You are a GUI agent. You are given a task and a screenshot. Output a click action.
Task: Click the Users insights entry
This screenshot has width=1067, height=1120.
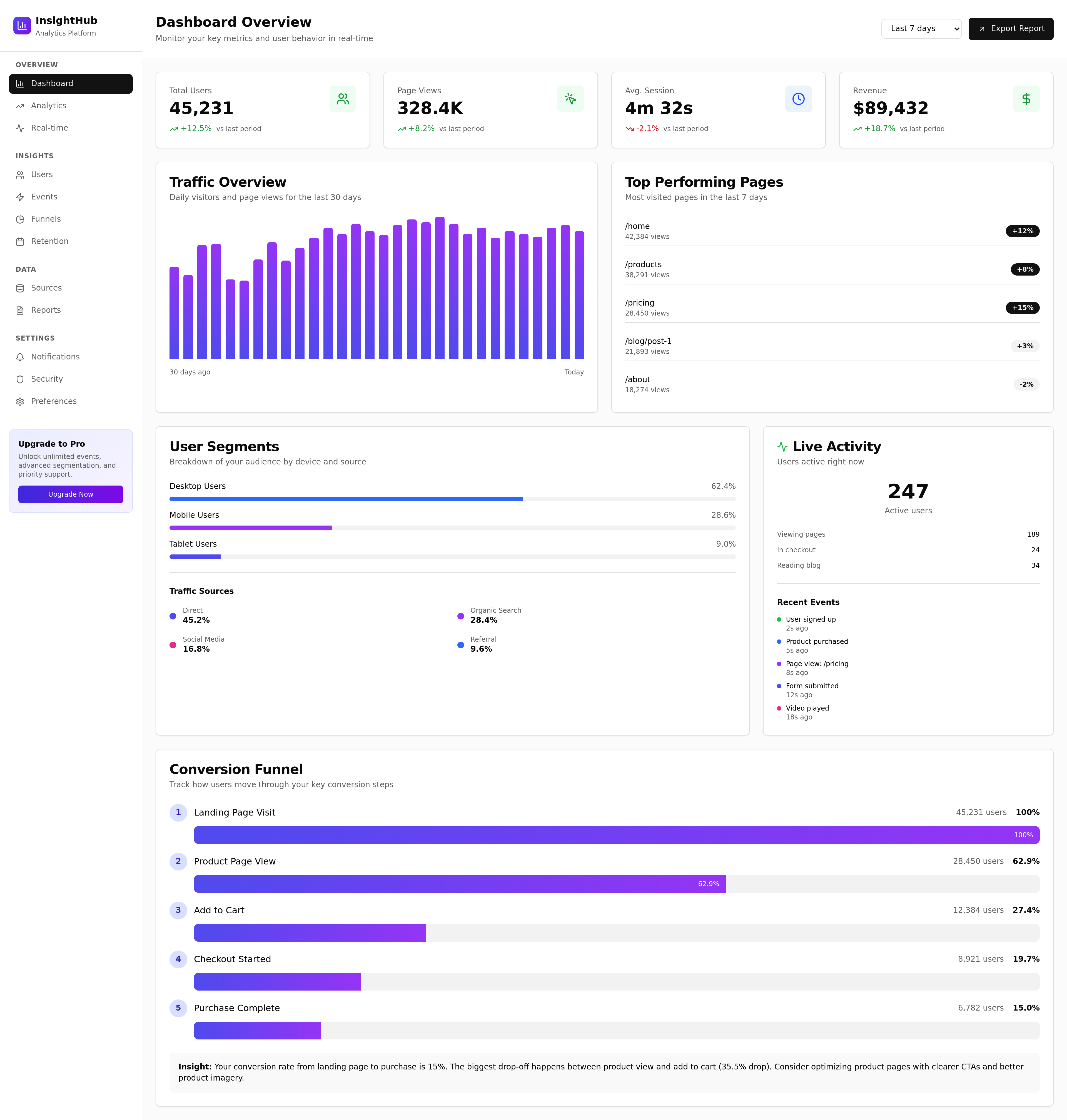click(41, 174)
